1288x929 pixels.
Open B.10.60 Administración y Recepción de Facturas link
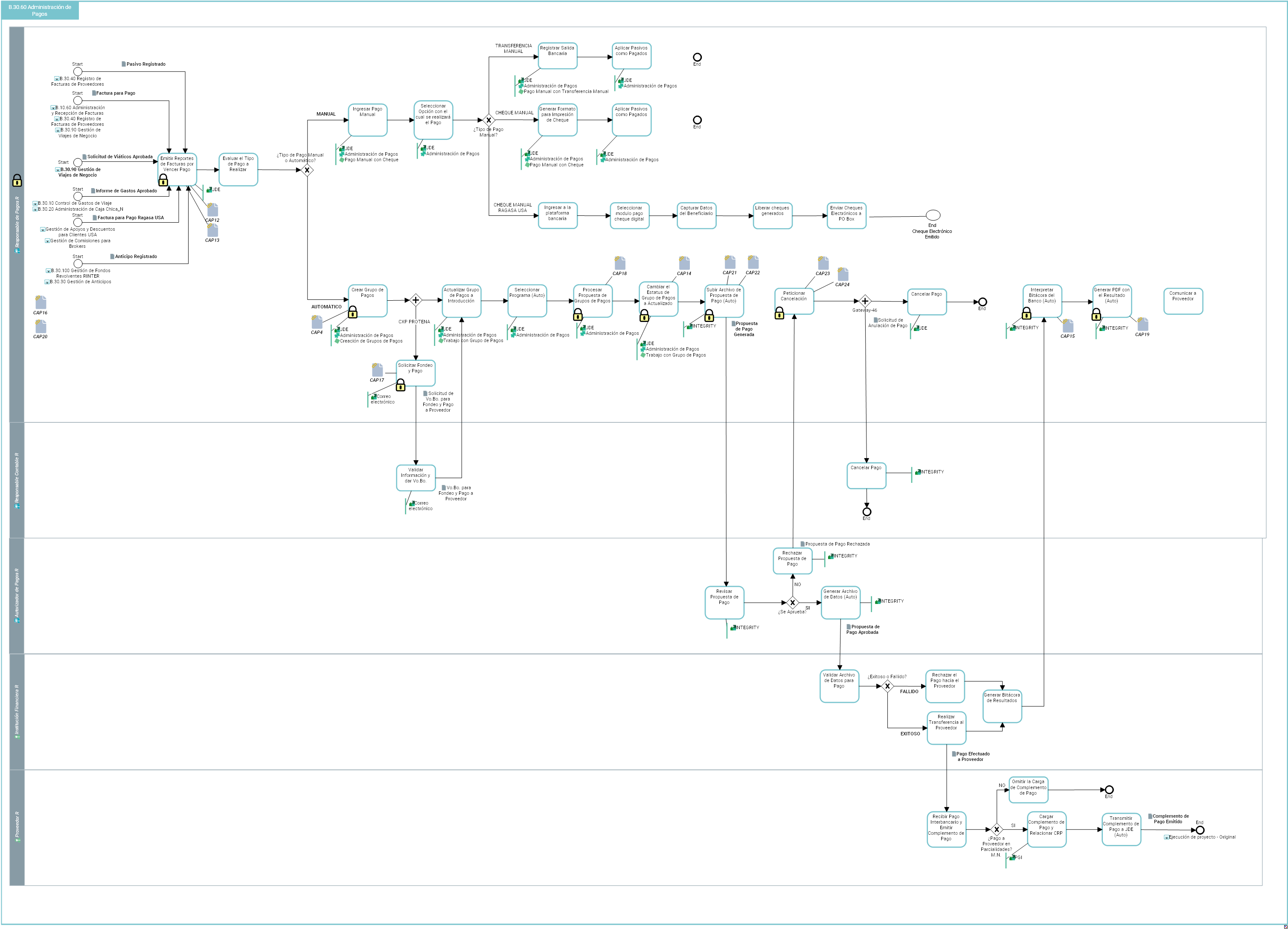tap(78, 110)
